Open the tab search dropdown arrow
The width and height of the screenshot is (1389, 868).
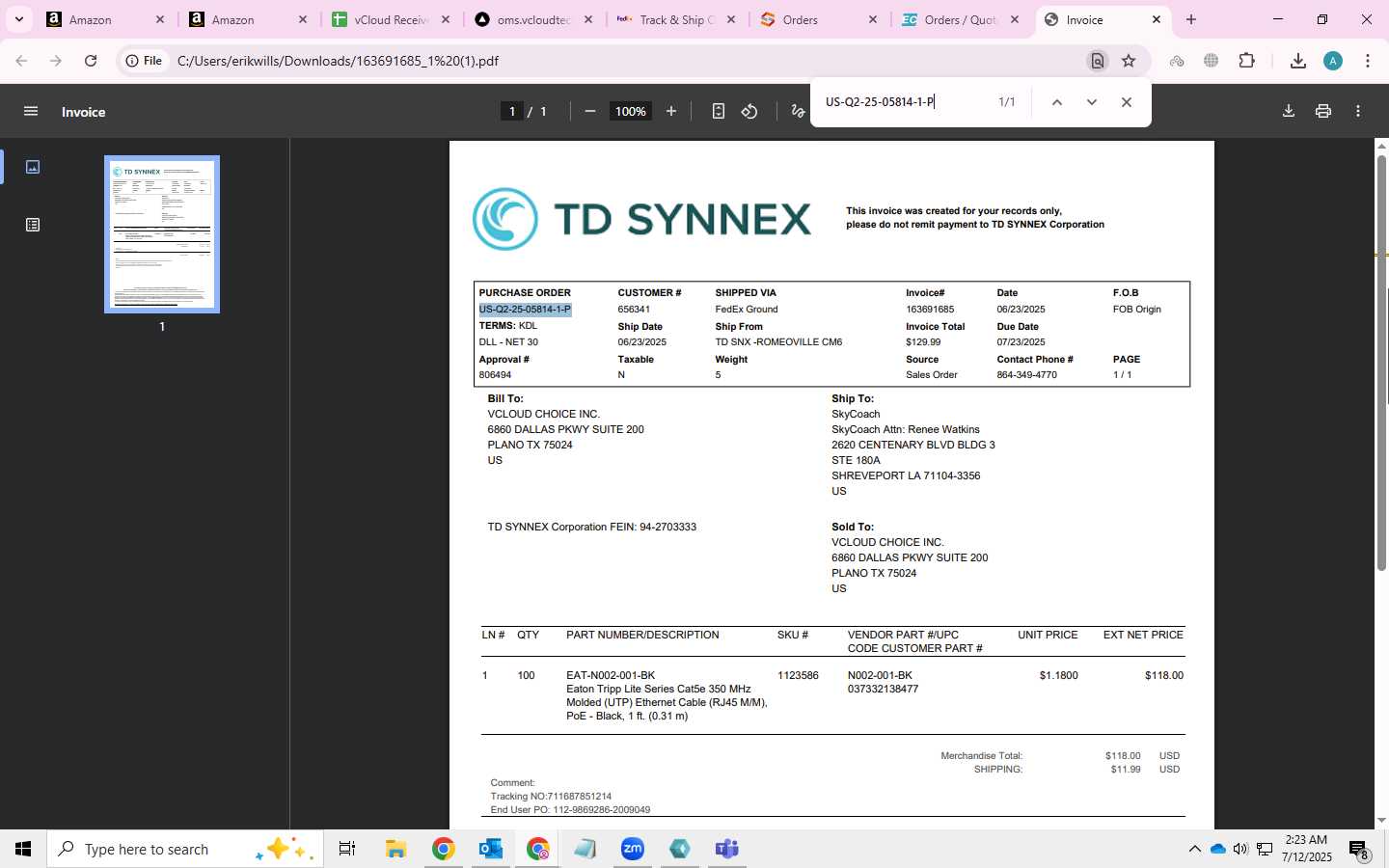(18, 19)
